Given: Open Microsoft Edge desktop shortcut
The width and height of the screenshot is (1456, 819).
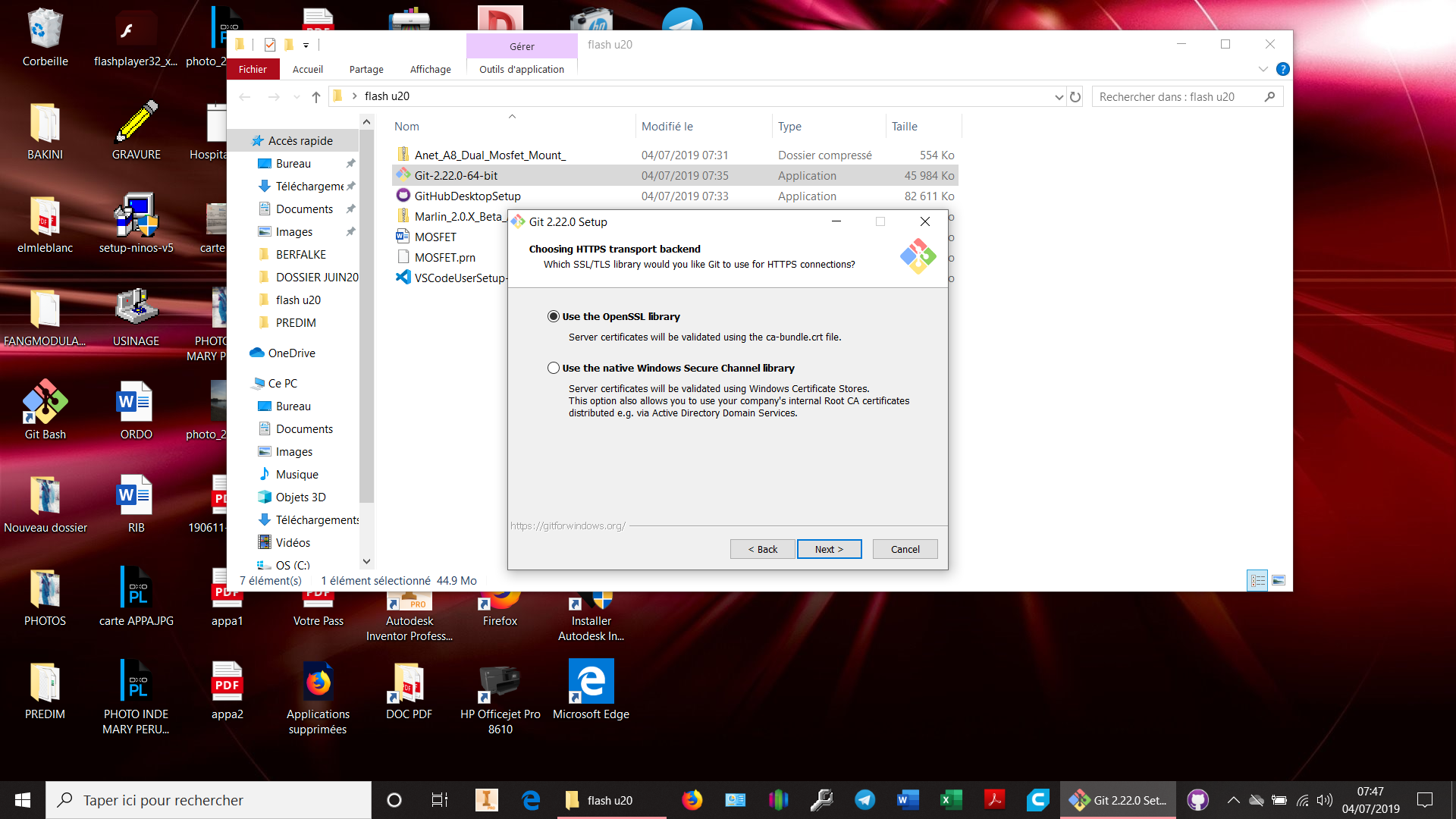Looking at the screenshot, I should point(591,689).
